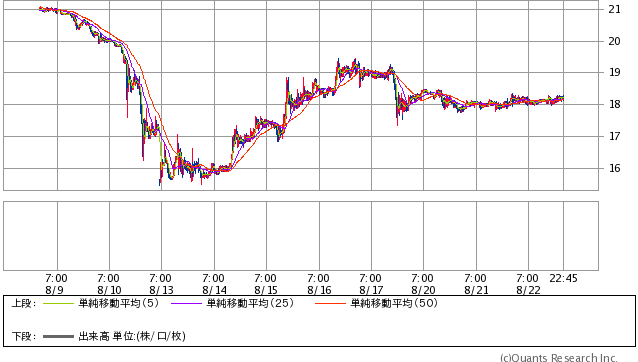Click the 8/14 date axis label
The width and height of the screenshot is (638, 362).
tap(214, 290)
